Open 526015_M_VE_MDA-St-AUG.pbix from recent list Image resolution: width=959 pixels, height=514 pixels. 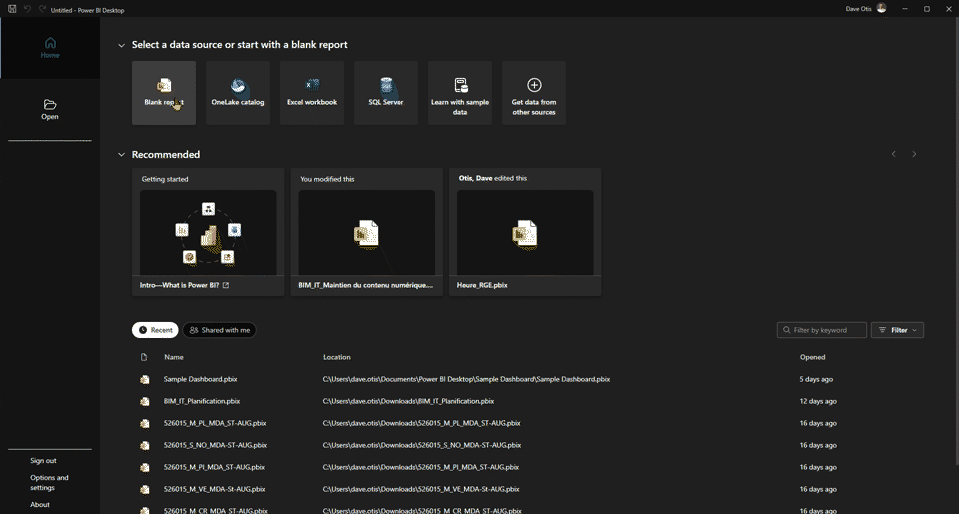tap(215, 490)
